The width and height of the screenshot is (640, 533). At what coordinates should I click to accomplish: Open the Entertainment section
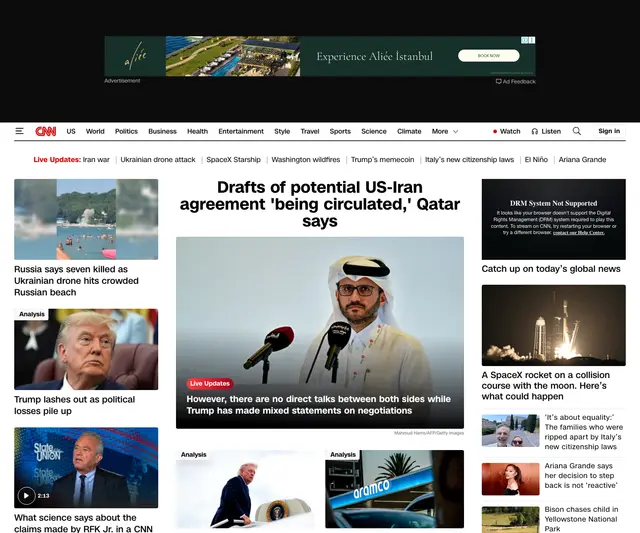(241, 131)
